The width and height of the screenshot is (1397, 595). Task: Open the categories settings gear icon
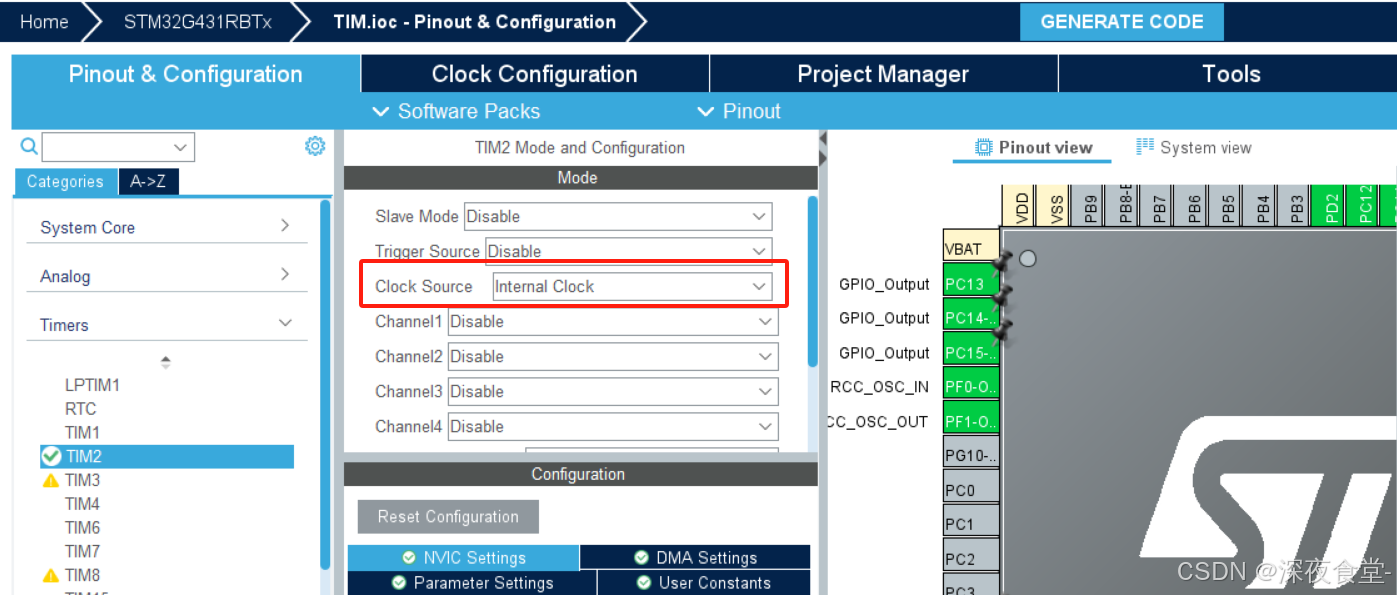(315, 147)
